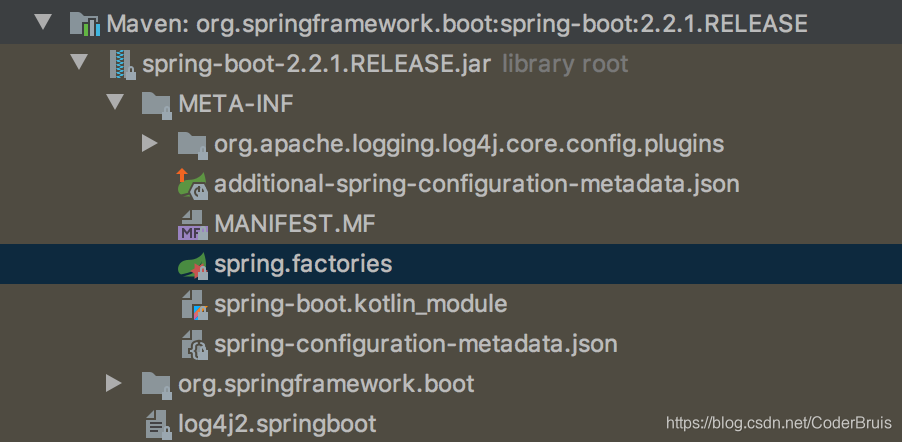Image resolution: width=902 pixels, height=442 pixels.
Task: Select log4j2.springboot file name
Action: (x=277, y=424)
